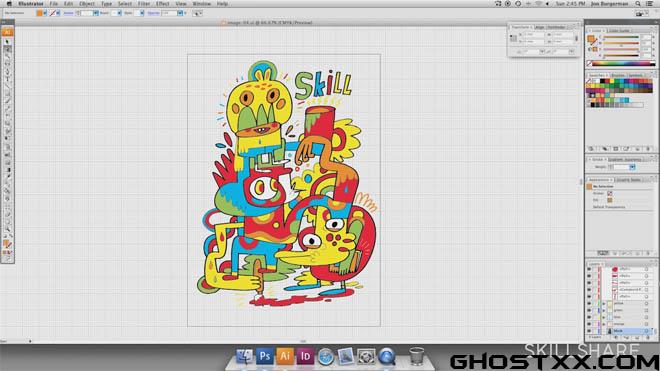Viewport: 660px width, 371px height.
Task: Hide the green layer eye icon
Action: pos(589,310)
